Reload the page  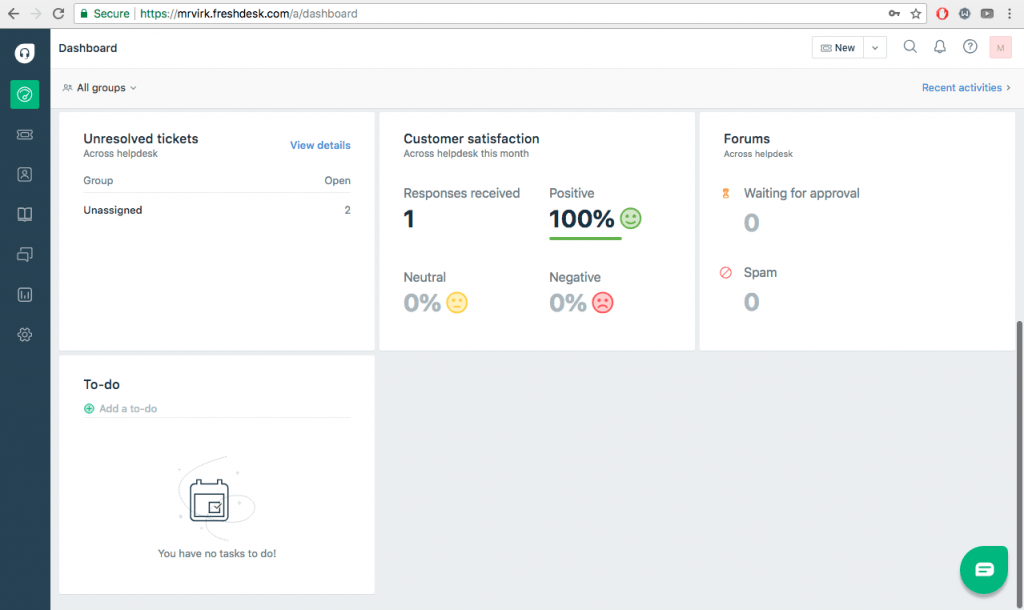pyautogui.click(x=58, y=14)
